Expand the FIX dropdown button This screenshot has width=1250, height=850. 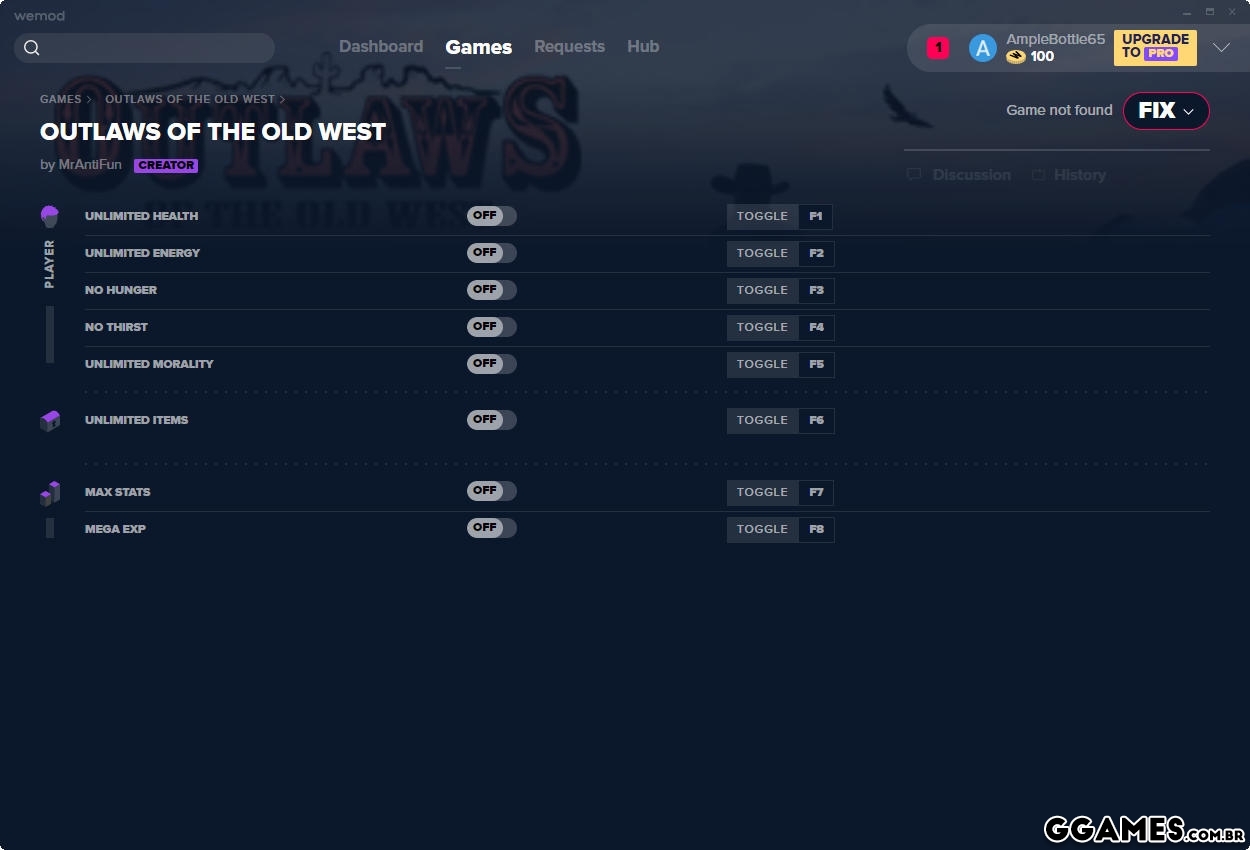click(x=1166, y=111)
